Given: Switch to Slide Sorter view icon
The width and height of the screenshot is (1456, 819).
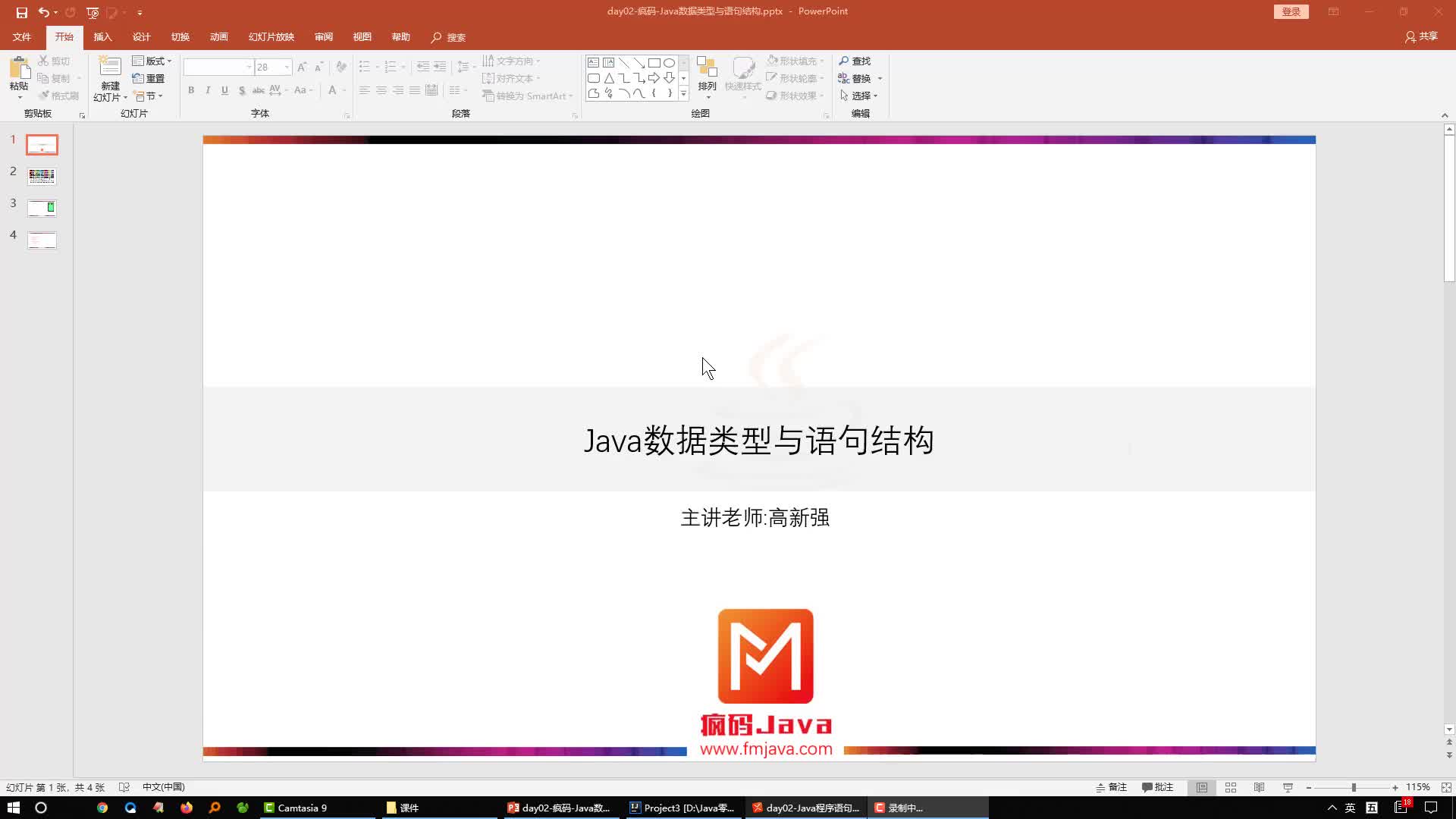Looking at the screenshot, I should (1231, 787).
